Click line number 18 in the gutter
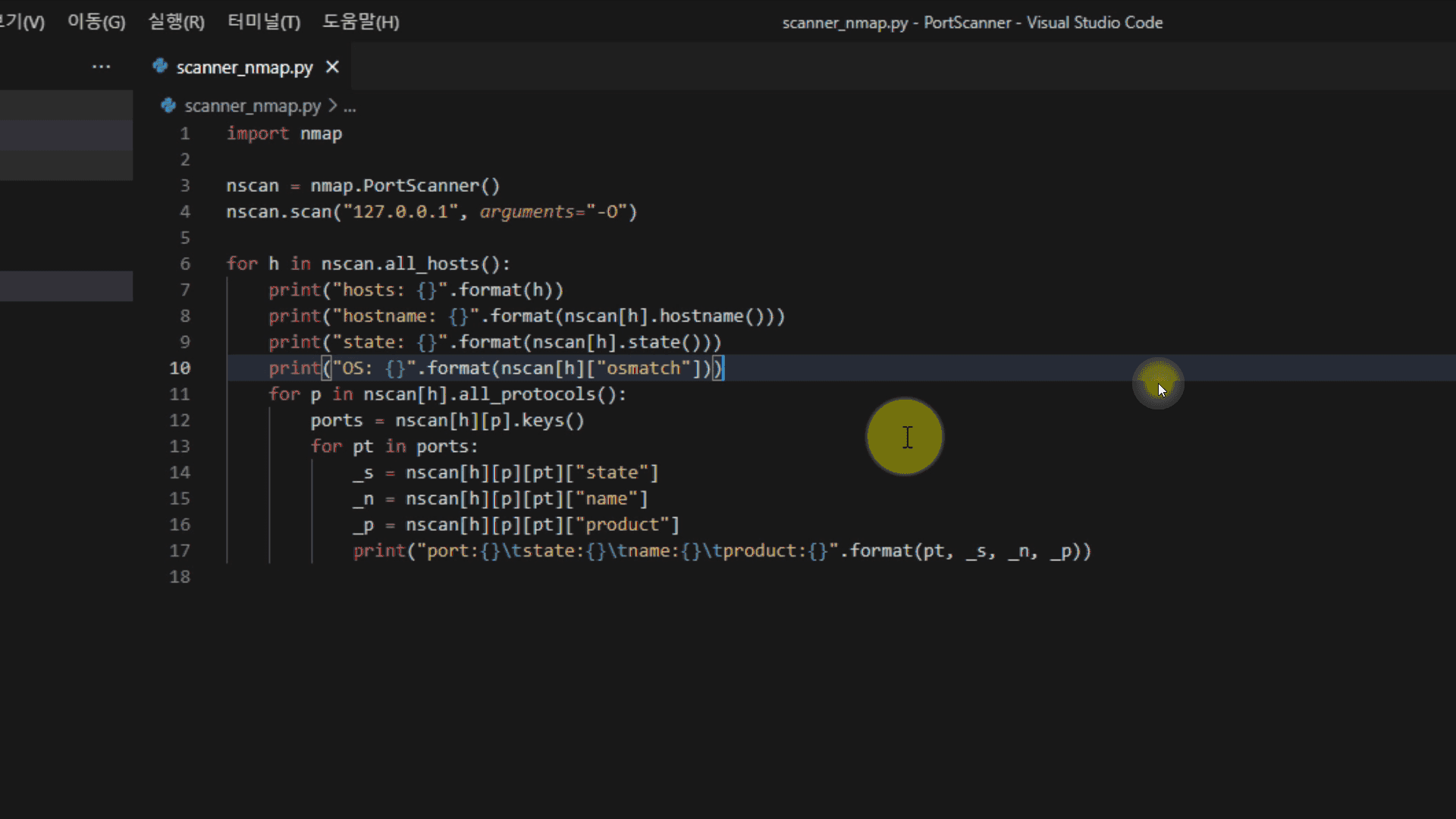 [x=180, y=576]
